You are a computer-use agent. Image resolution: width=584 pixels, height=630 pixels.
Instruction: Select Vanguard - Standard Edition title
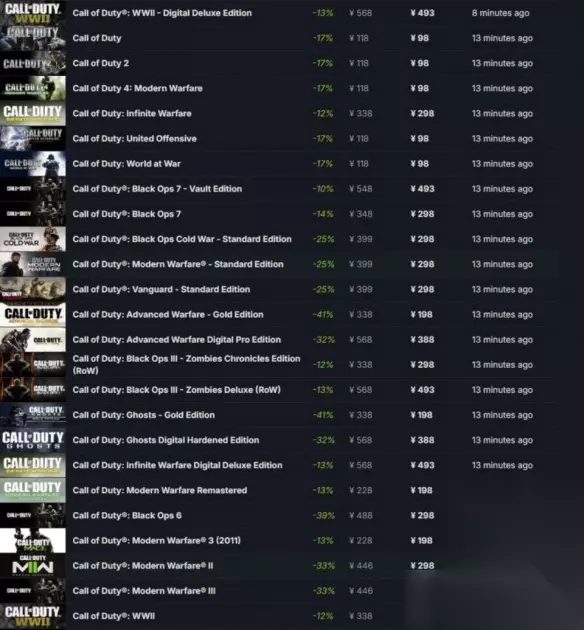point(161,289)
